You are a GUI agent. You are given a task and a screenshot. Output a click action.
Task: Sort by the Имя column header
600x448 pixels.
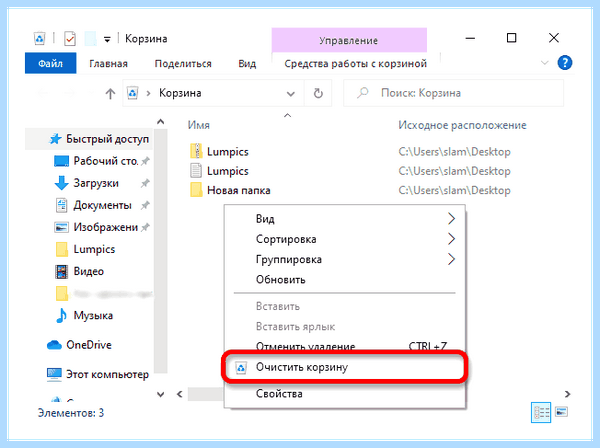199,125
